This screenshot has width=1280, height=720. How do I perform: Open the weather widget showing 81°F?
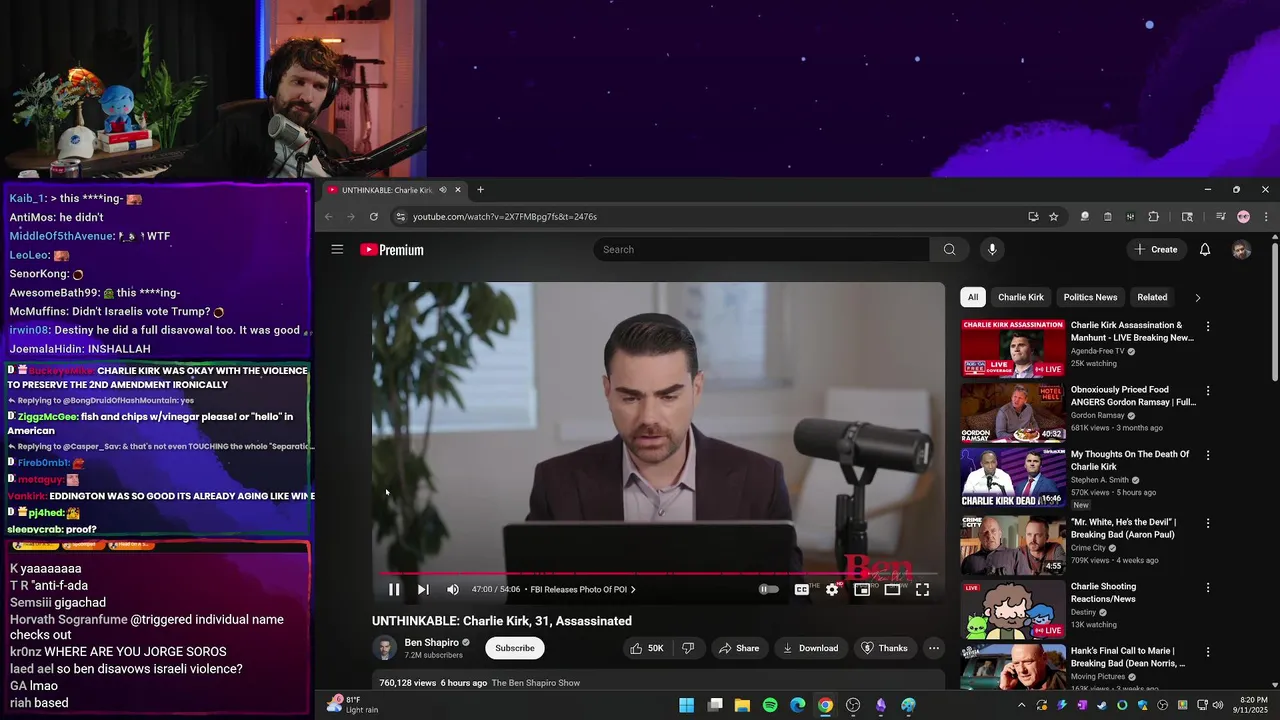pos(355,705)
